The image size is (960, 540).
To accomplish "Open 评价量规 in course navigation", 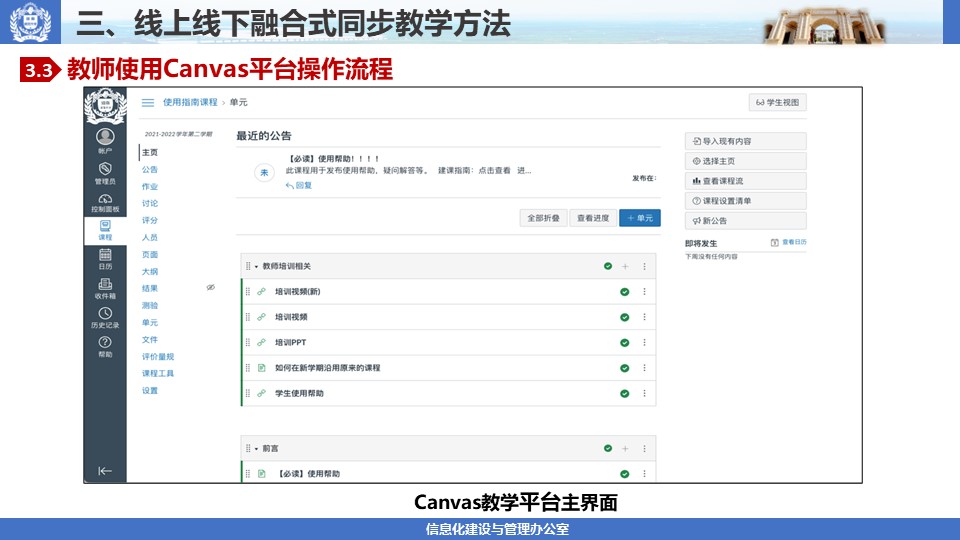I will [158, 357].
